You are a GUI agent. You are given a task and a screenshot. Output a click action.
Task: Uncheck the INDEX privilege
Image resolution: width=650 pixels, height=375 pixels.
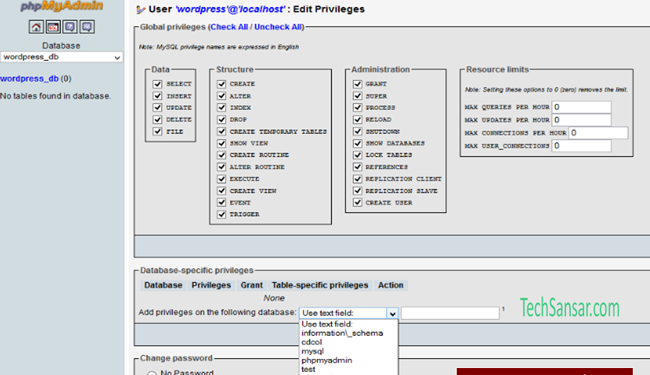[222, 107]
